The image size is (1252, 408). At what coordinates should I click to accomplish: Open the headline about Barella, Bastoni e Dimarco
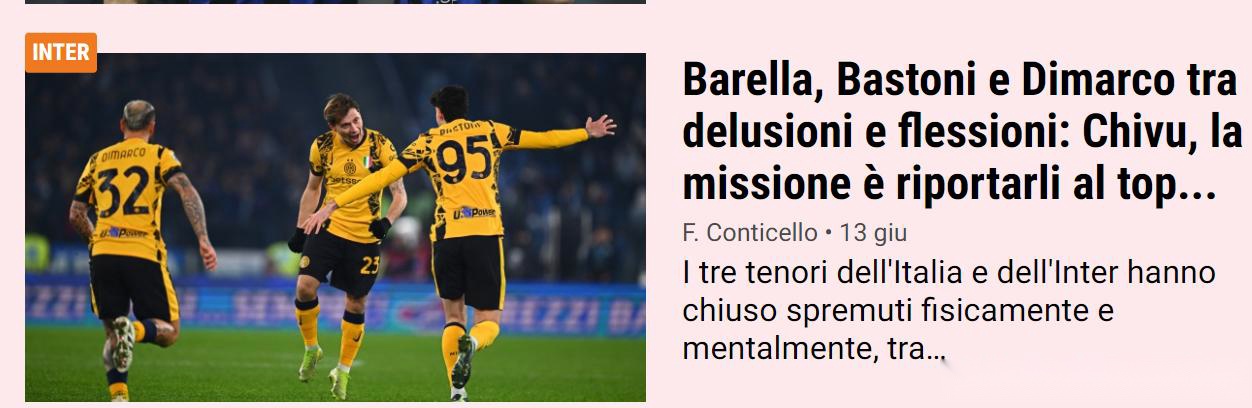pos(962,132)
